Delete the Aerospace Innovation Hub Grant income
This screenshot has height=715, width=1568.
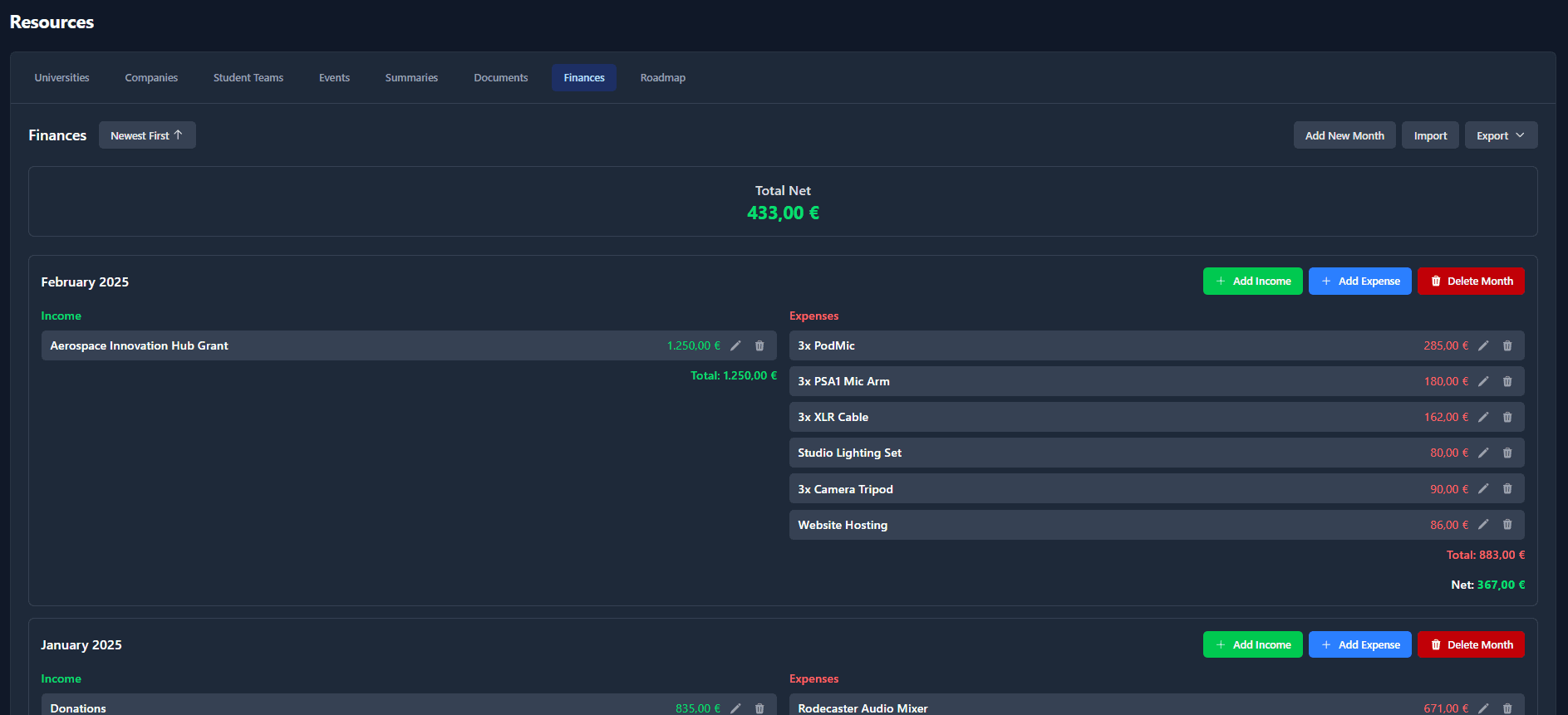click(x=759, y=345)
